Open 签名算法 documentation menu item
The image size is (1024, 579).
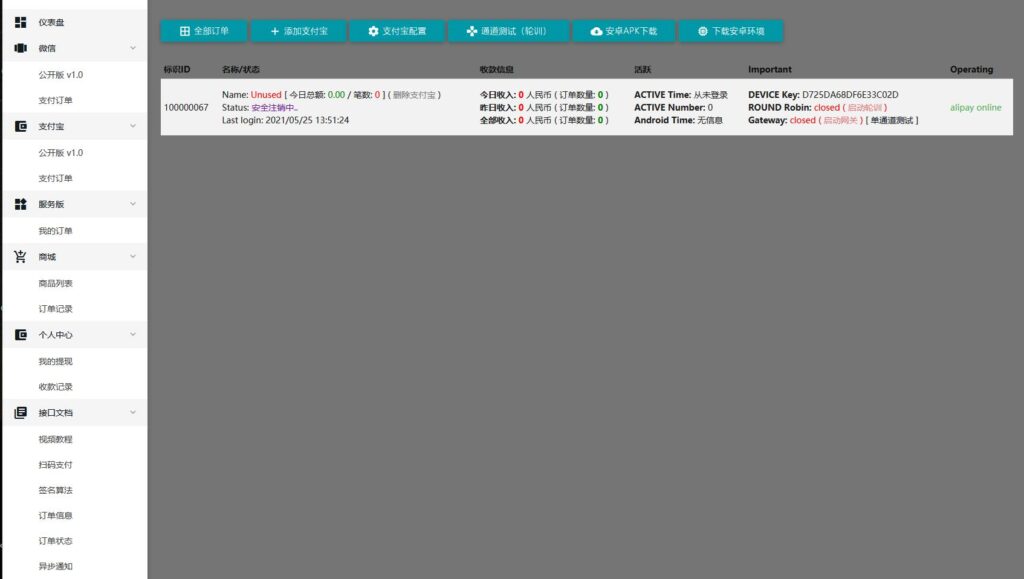point(55,490)
